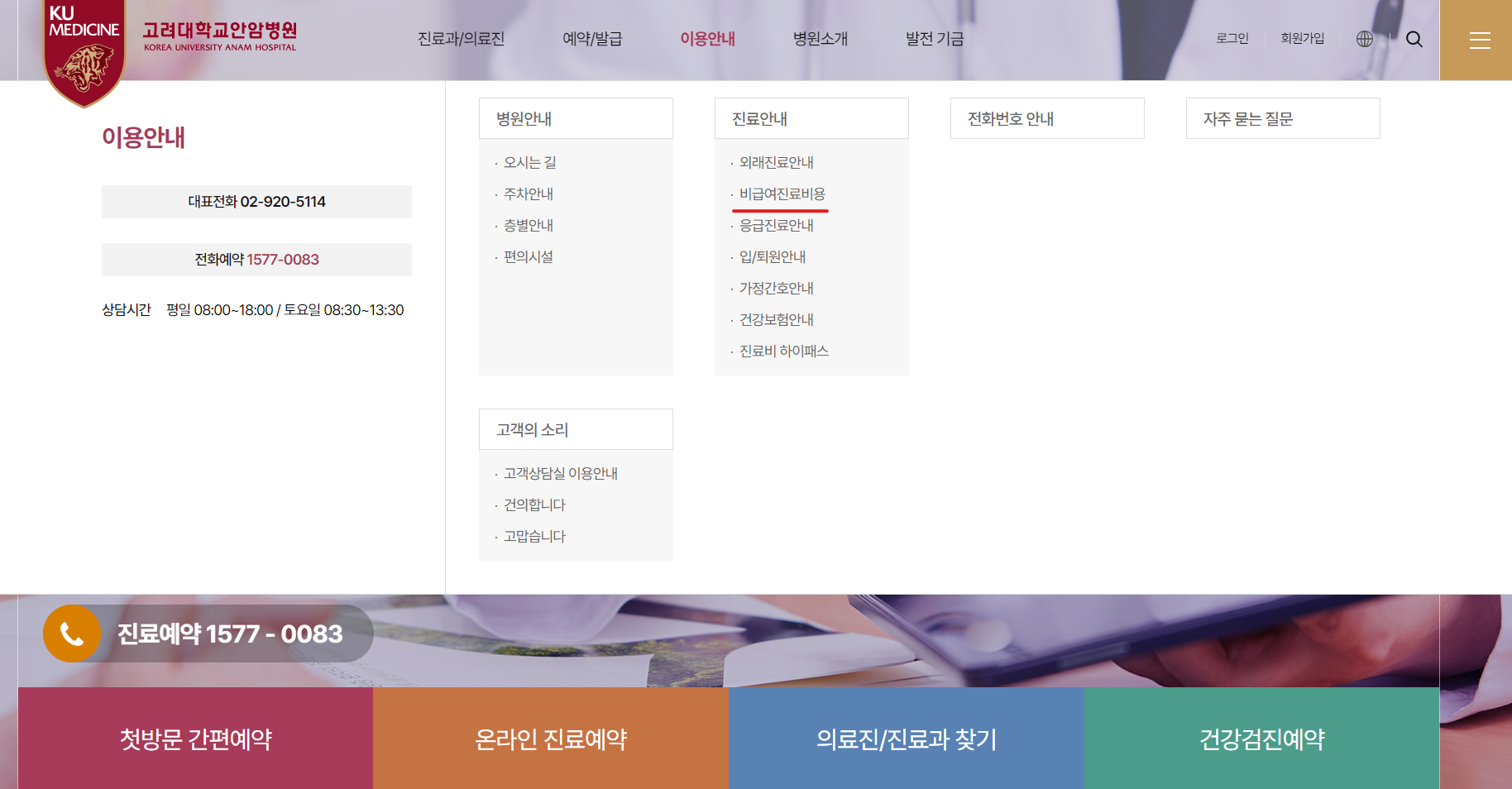Image resolution: width=1512 pixels, height=789 pixels.
Task: Open 비급여진료비용 submenu link
Action: pos(782,194)
